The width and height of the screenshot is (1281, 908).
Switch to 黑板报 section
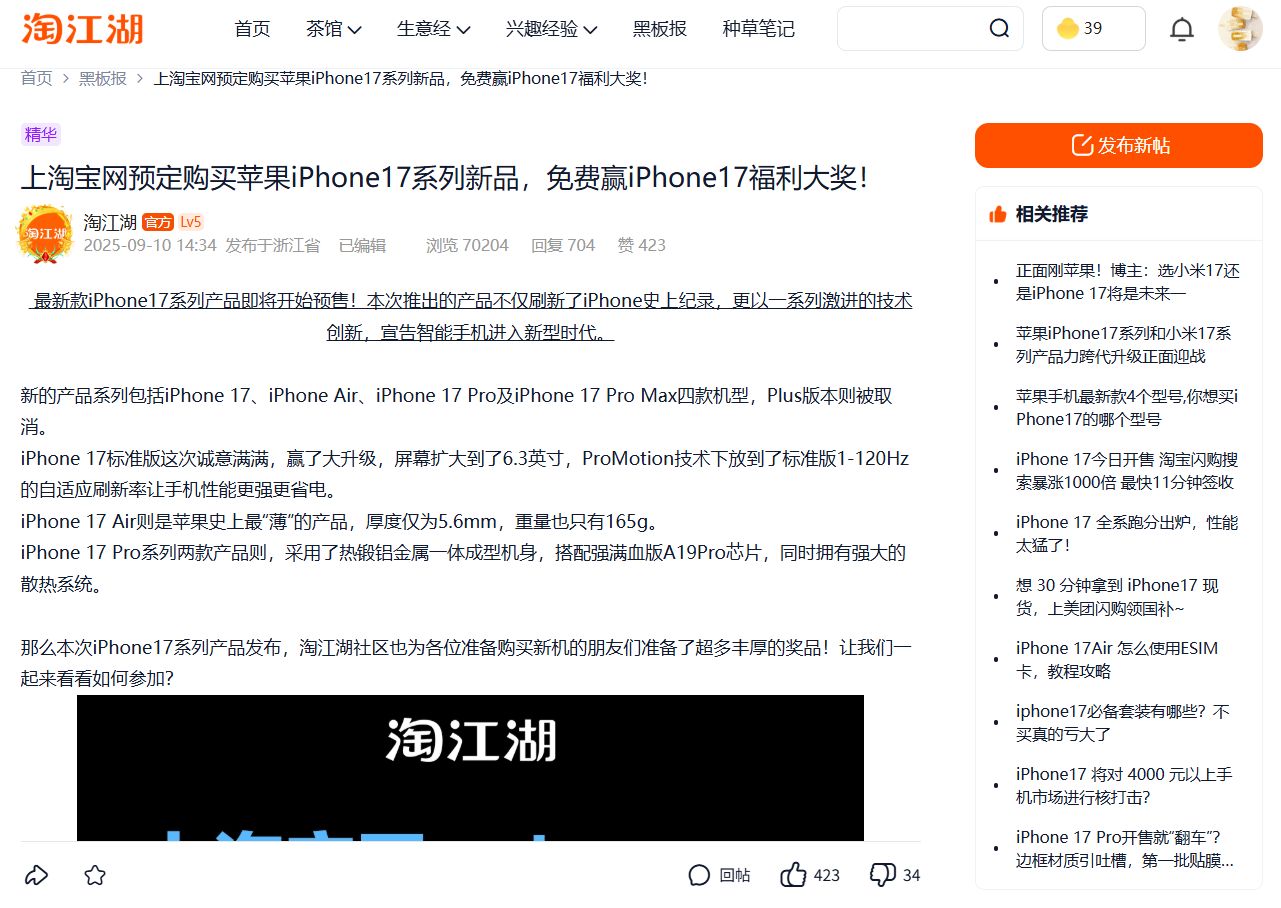pyautogui.click(x=658, y=29)
